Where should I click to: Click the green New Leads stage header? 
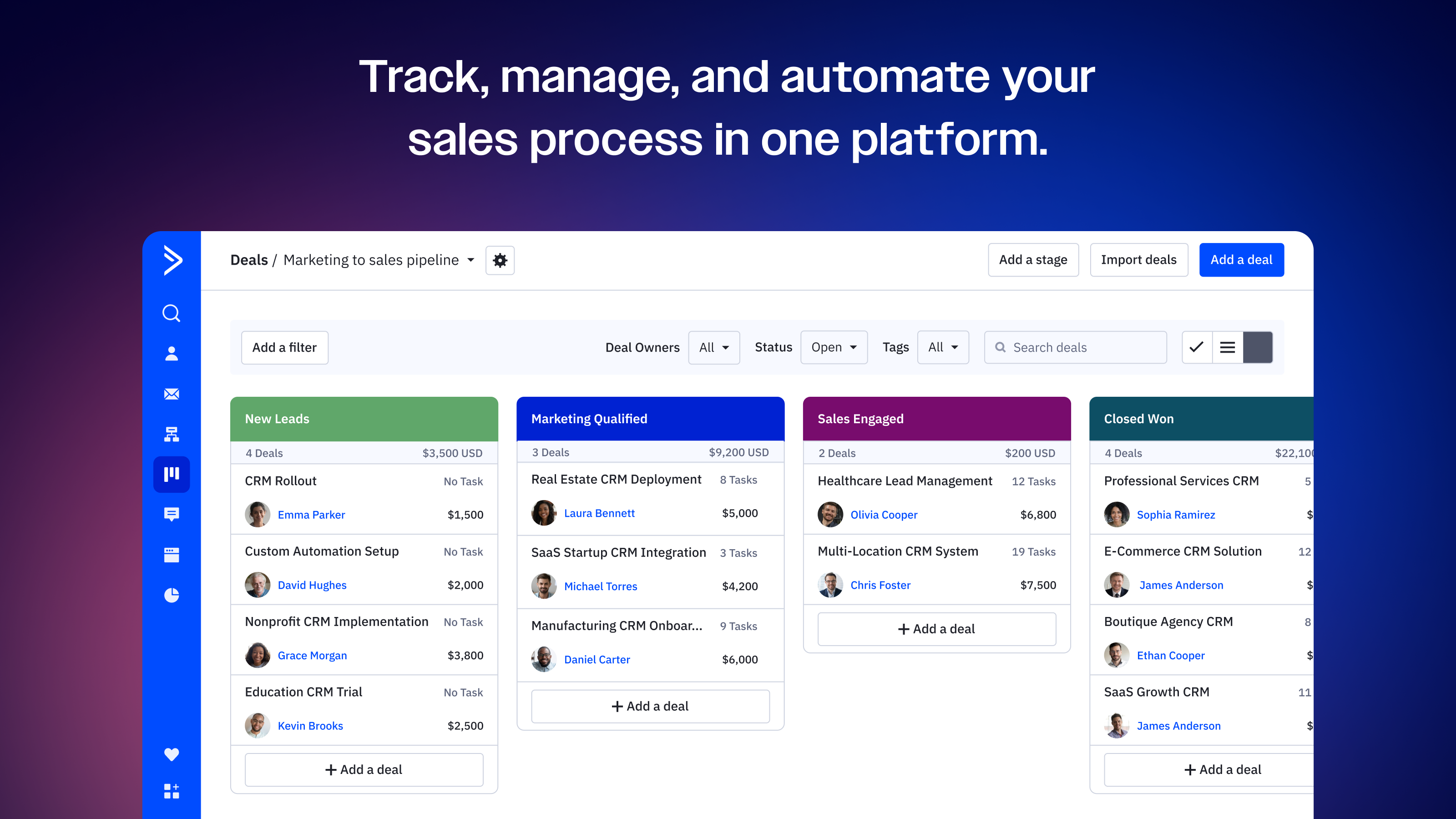pyautogui.click(x=364, y=419)
